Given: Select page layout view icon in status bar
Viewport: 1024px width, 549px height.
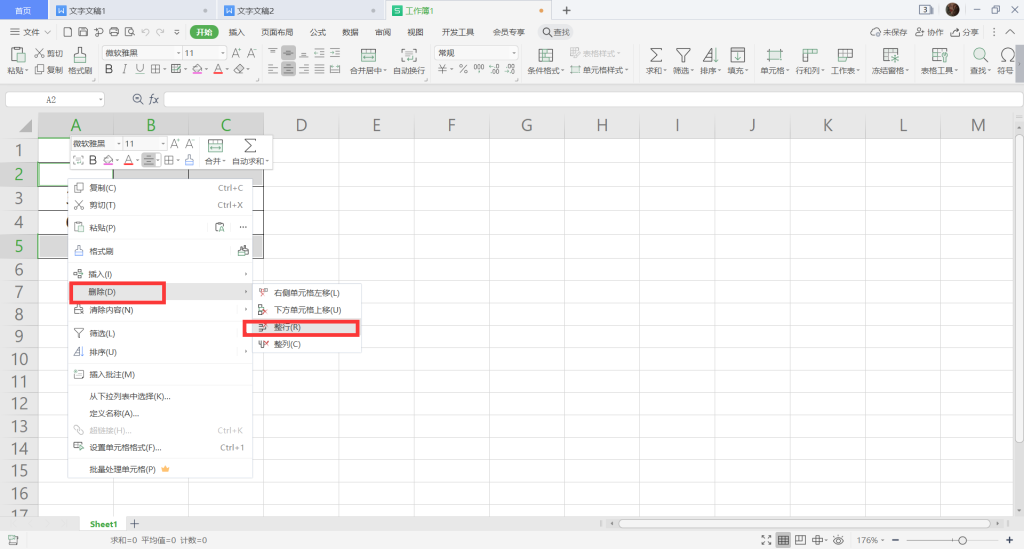Looking at the screenshot, I should (800, 541).
